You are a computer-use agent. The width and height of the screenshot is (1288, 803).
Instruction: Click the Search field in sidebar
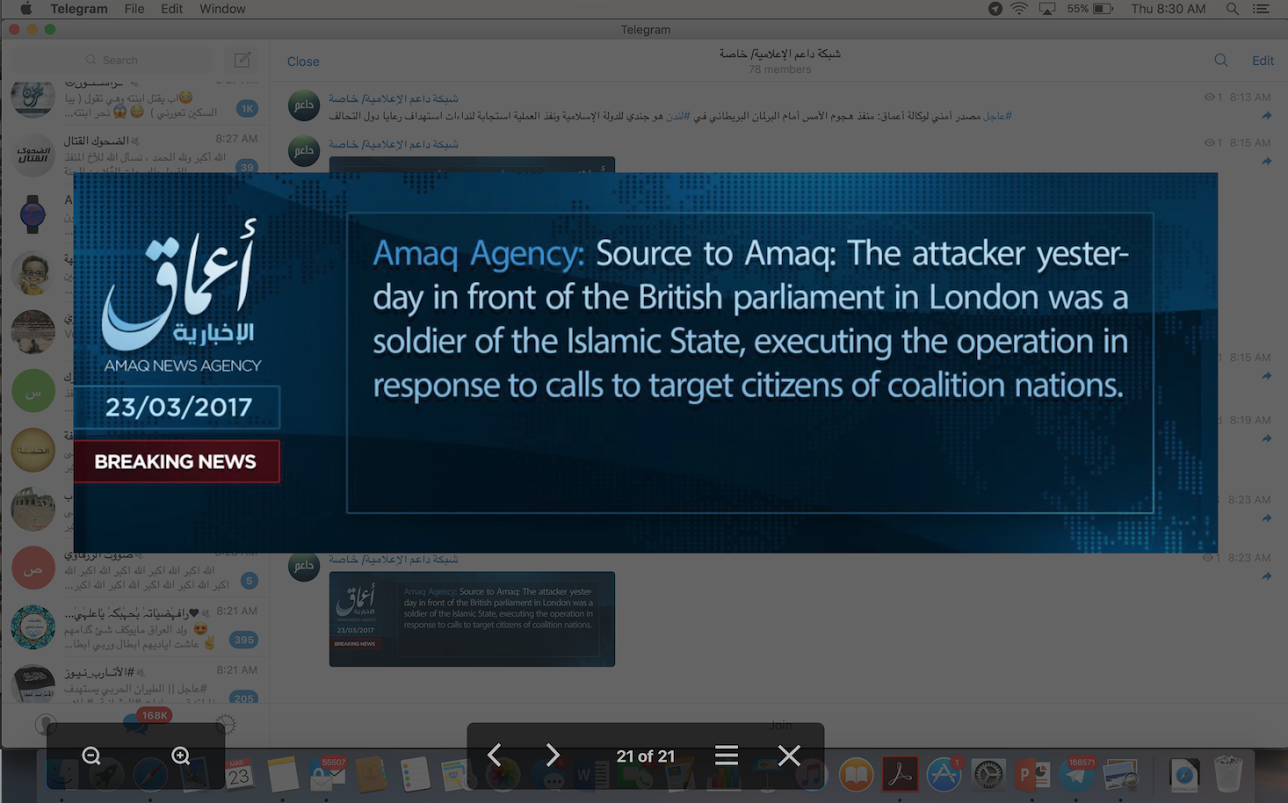coord(145,60)
